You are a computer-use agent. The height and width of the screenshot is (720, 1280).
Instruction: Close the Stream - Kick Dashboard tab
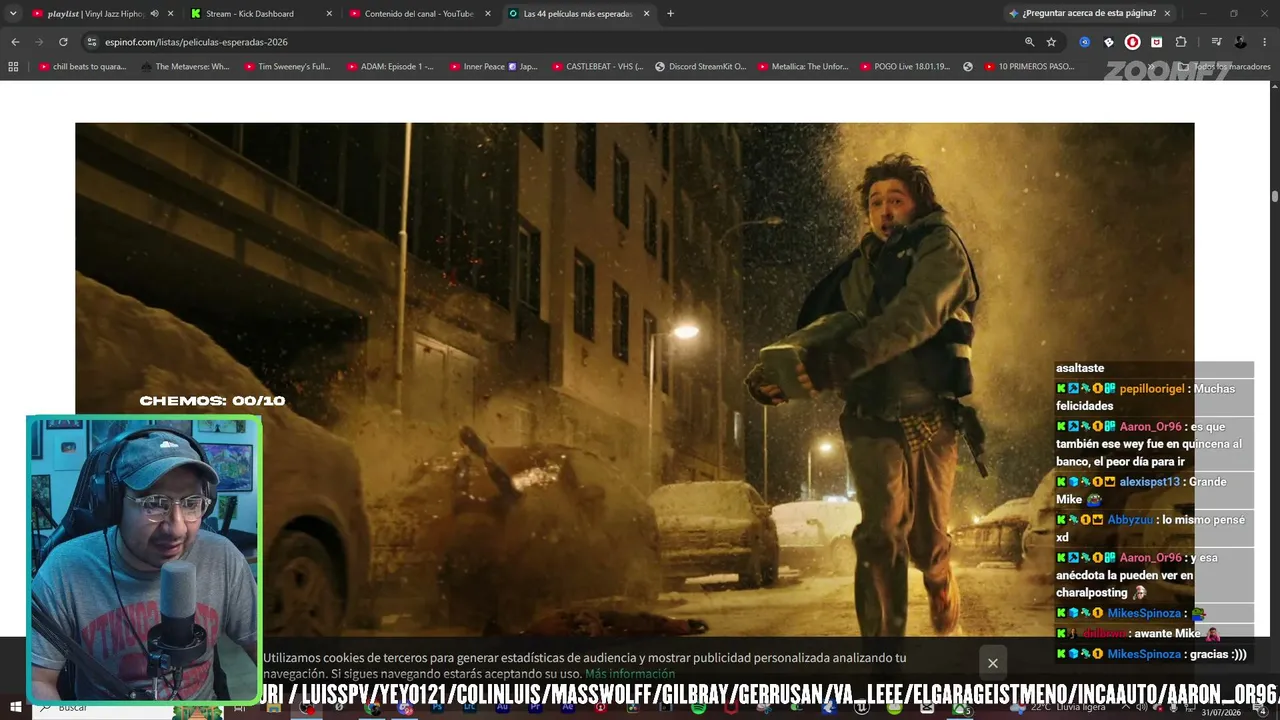(x=329, y=14)
